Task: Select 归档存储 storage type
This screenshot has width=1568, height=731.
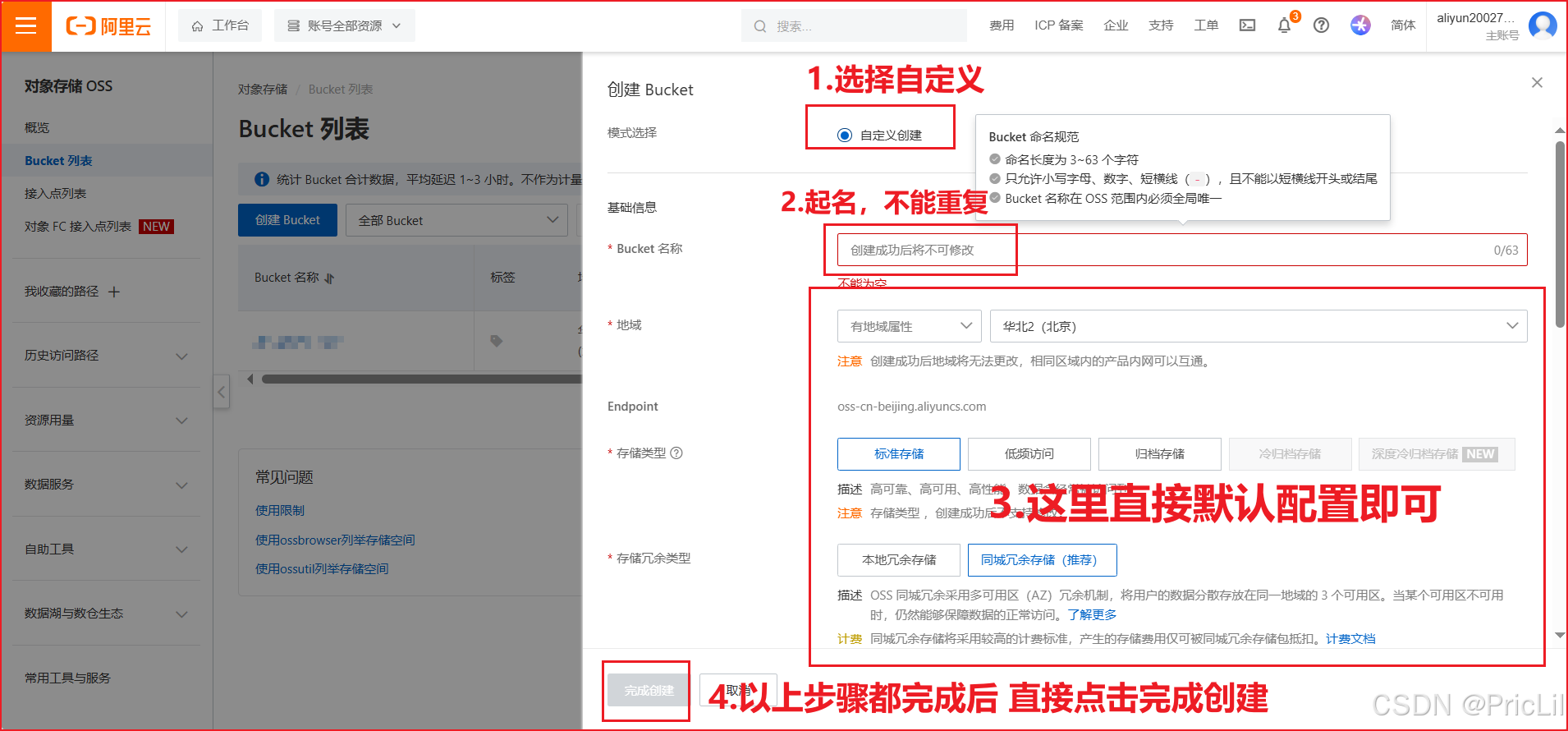Action: 1160,453
